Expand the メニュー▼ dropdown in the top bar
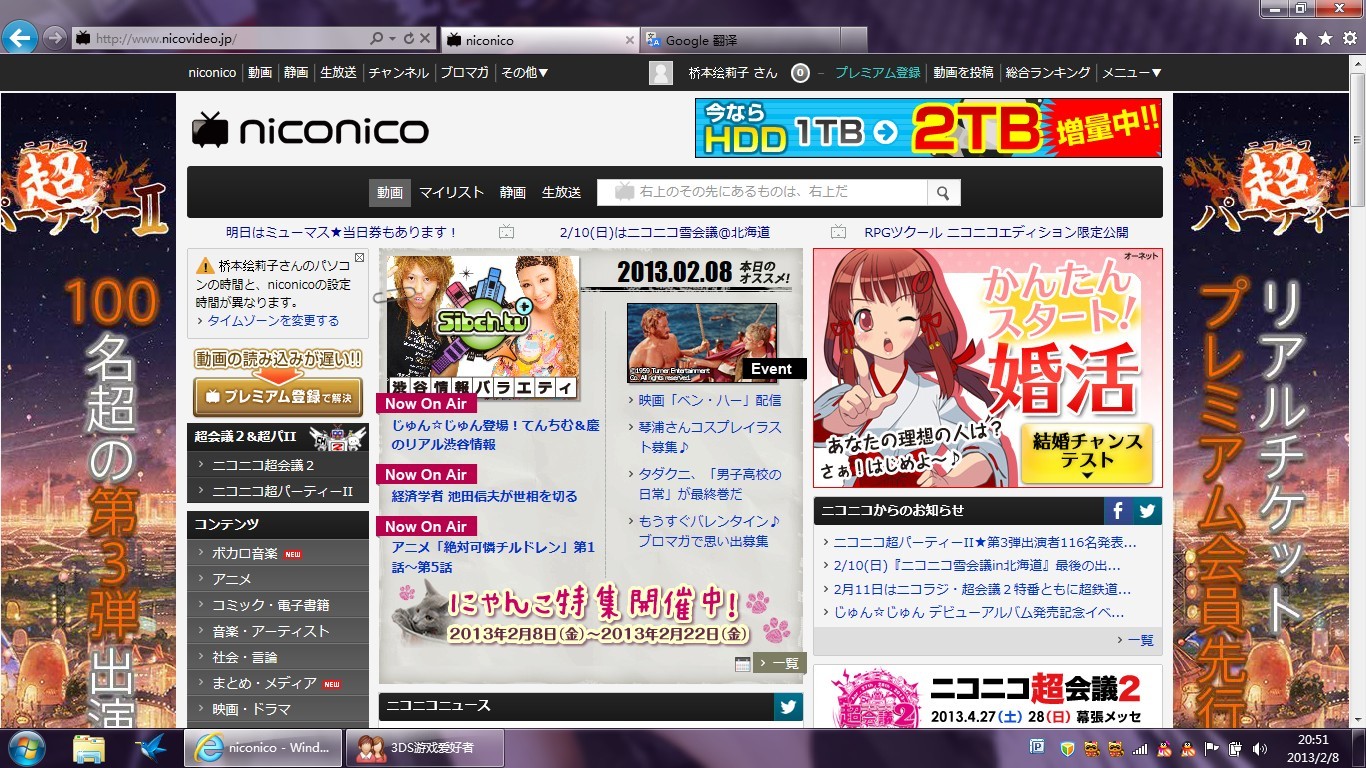Image resolution: width=1366 pixels, height=768 pixels. point(1132,73)
